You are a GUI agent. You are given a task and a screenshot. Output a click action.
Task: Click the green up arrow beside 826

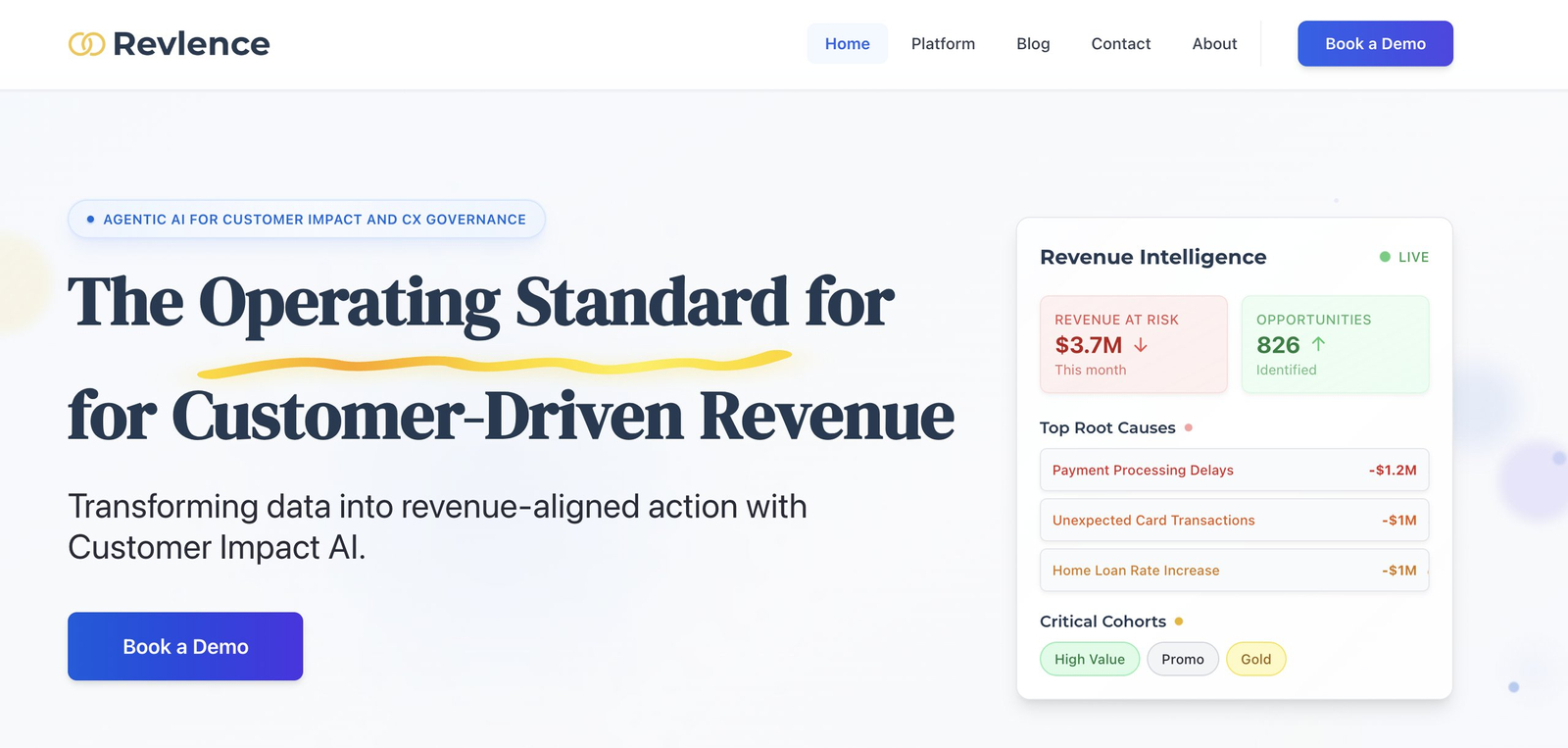[x=1318, y=344]
